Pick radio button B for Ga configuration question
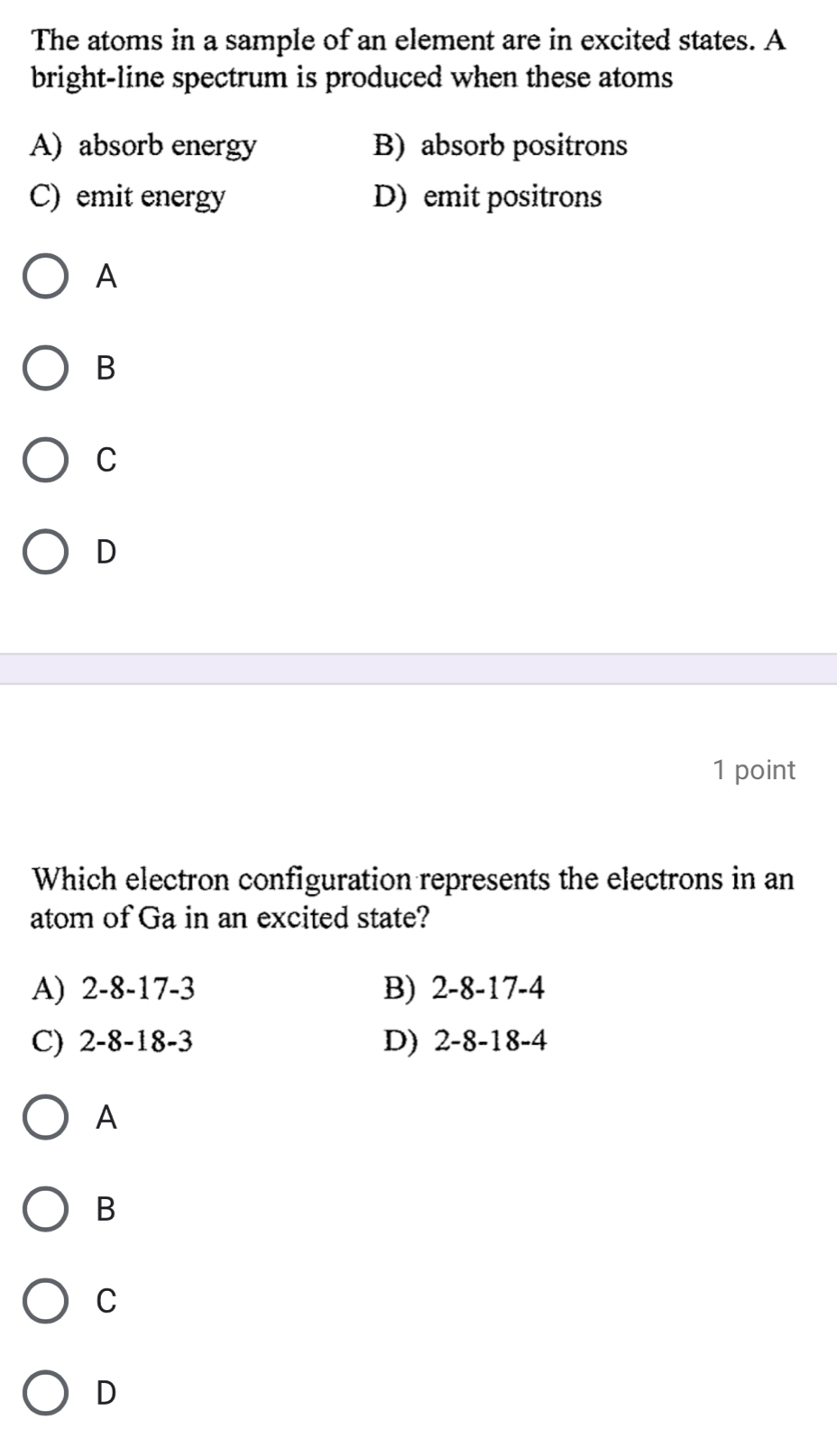The width and height of the screenshot is (837, 1456). pos(45,1209)
